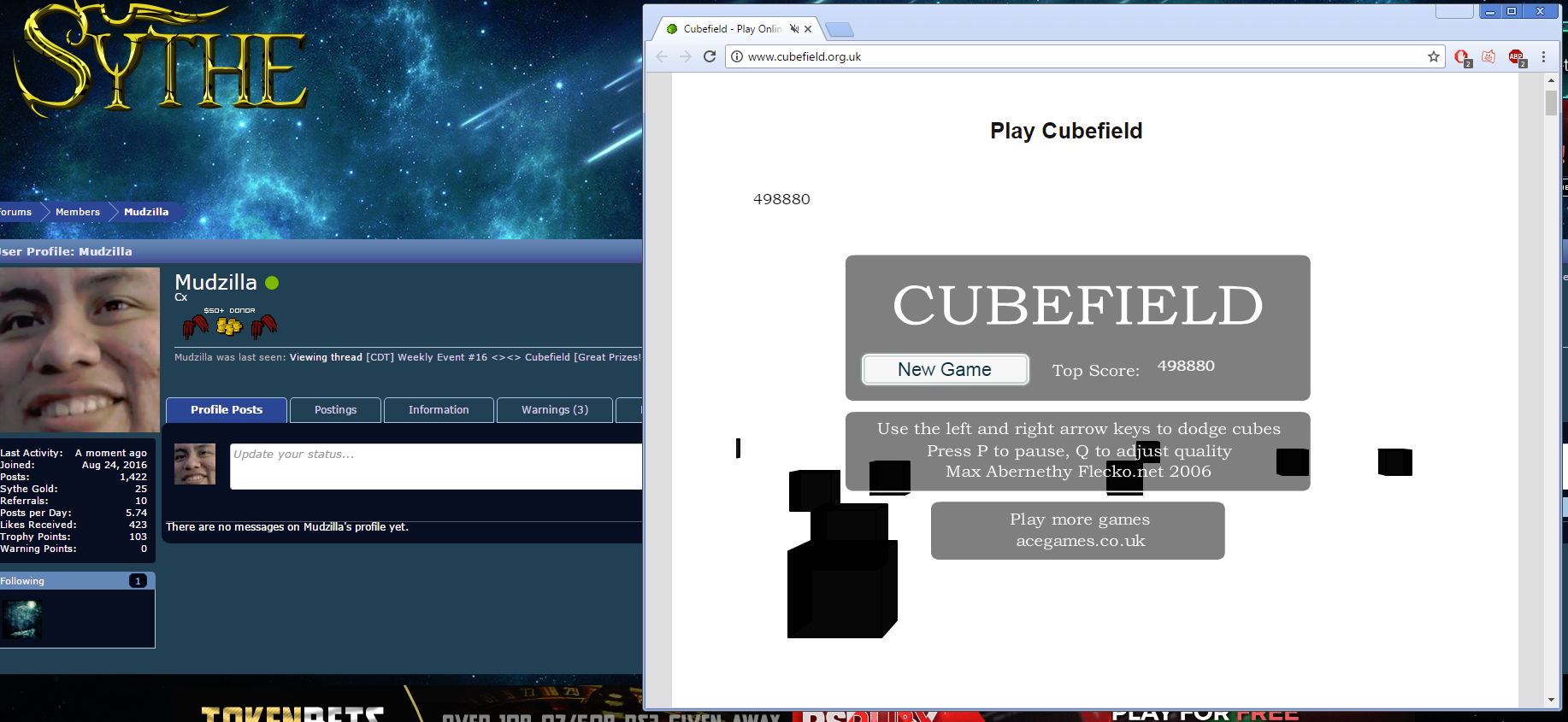Open the Mudzilla breadcrumb link

coord(146,212)
